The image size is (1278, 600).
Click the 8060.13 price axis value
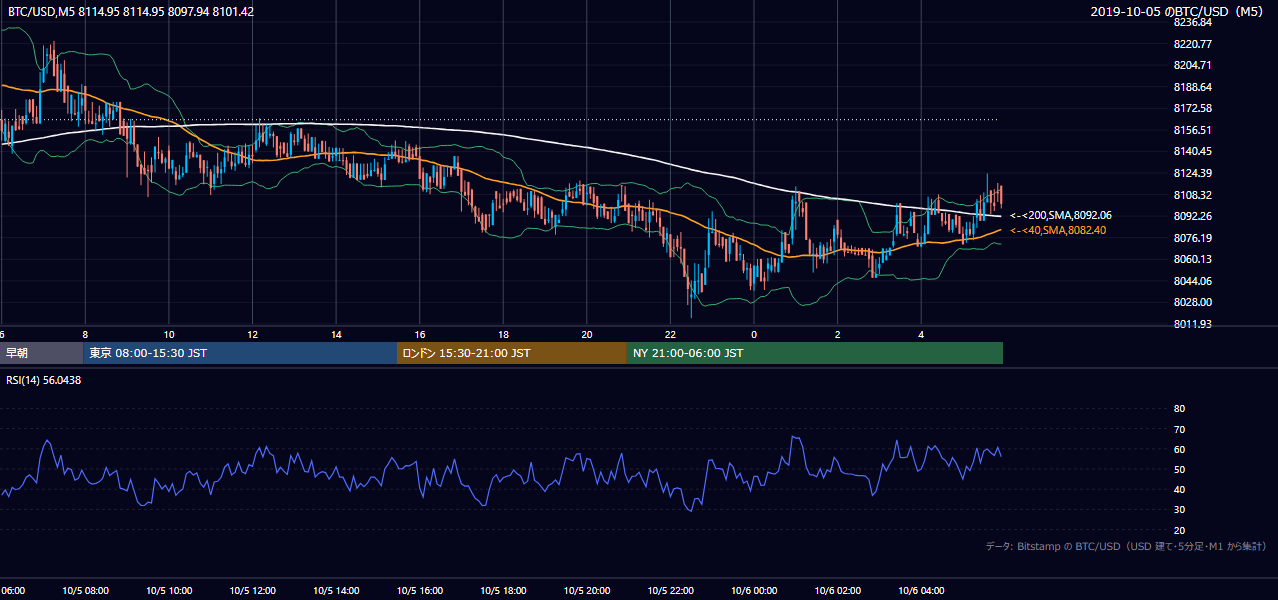pos(1192,259)
